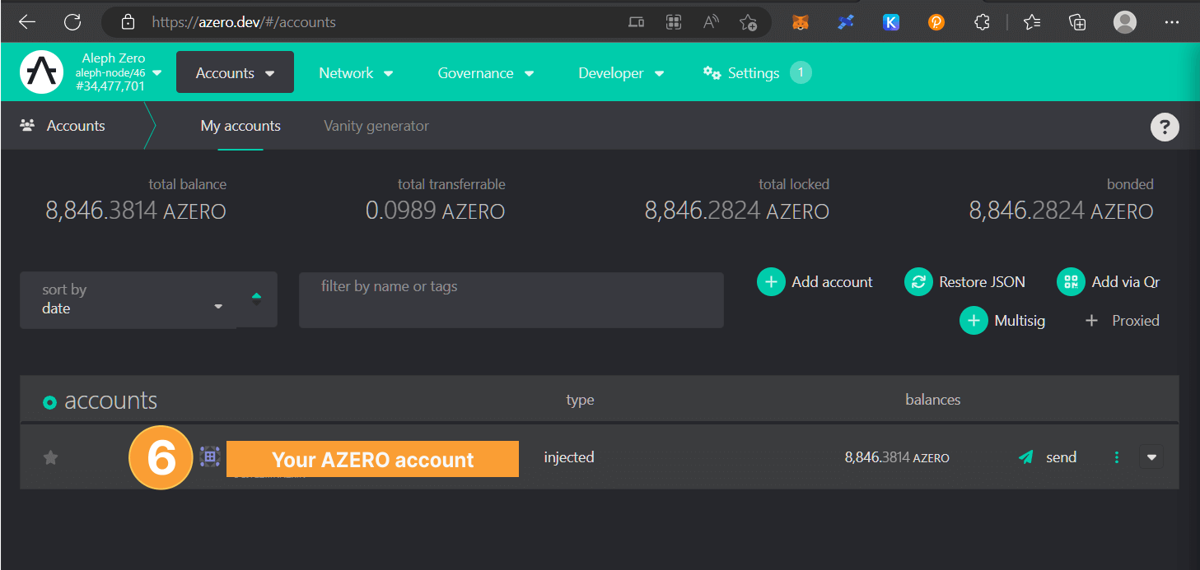The image size is (1200, 570).
Task: Open the browser three-dot menu
Action: (x=1172, y=21)
